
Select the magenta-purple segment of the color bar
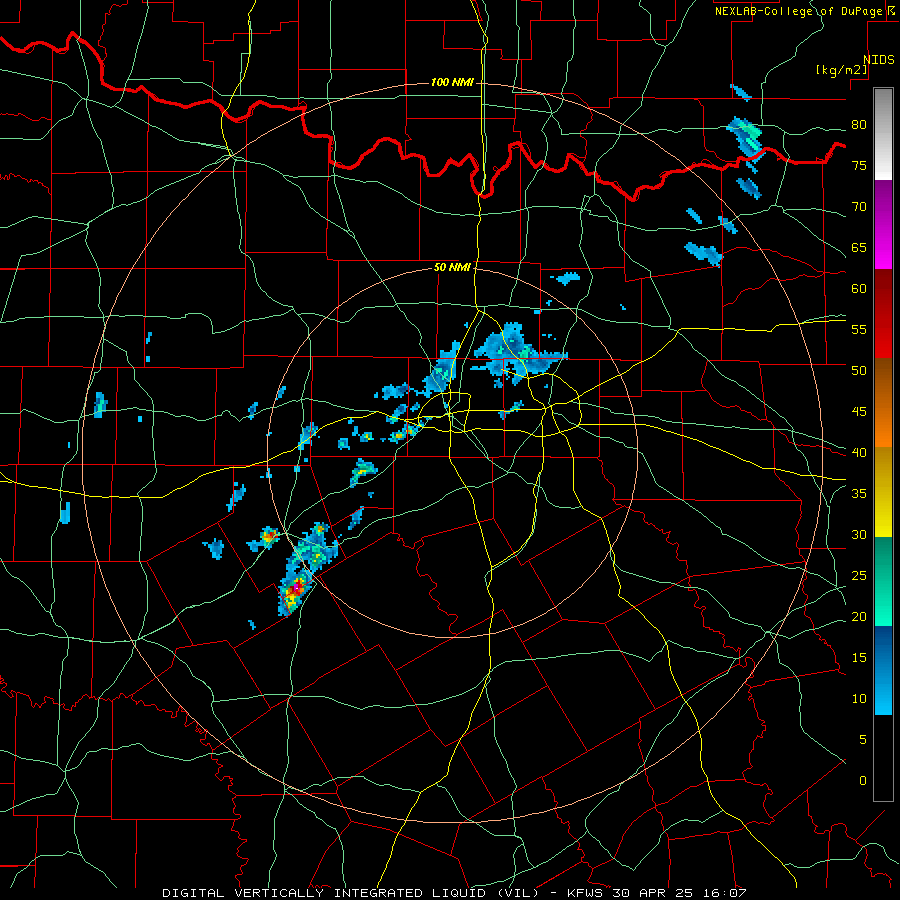[x=883, y=225]
